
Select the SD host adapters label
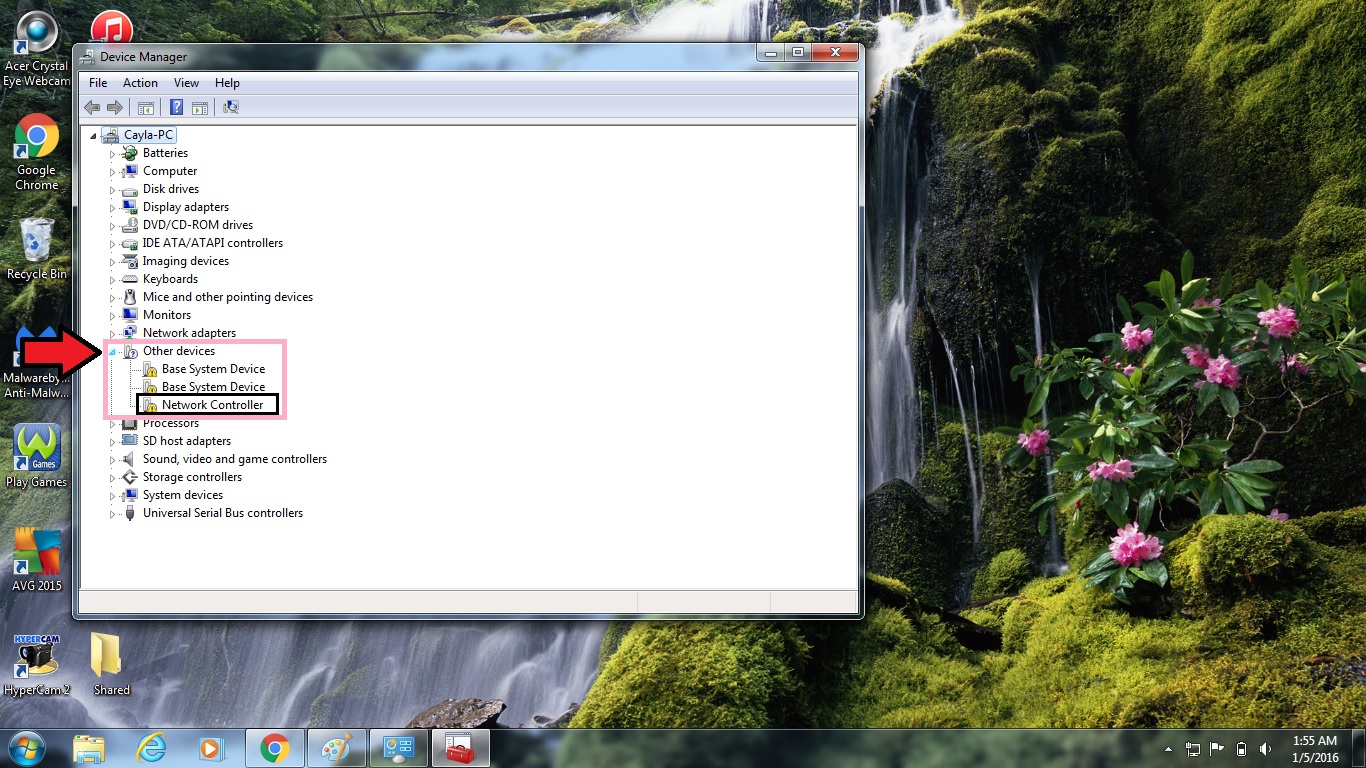[x=187, y=441]
